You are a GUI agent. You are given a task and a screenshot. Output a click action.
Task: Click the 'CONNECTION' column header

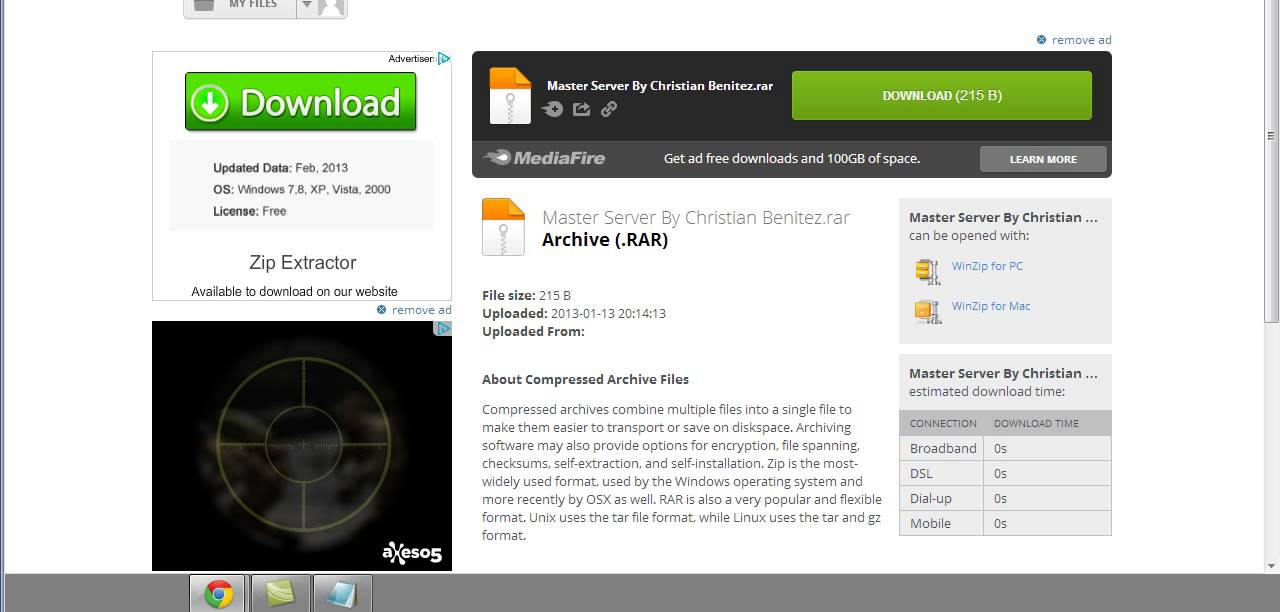pos(943,424)
